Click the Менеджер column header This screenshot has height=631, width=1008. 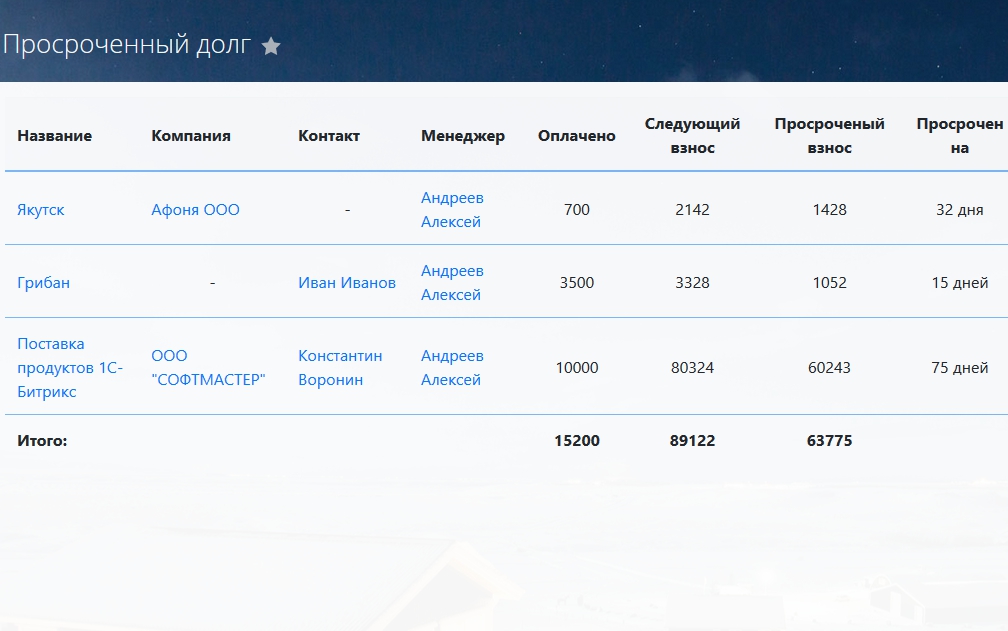coord(463,136)
